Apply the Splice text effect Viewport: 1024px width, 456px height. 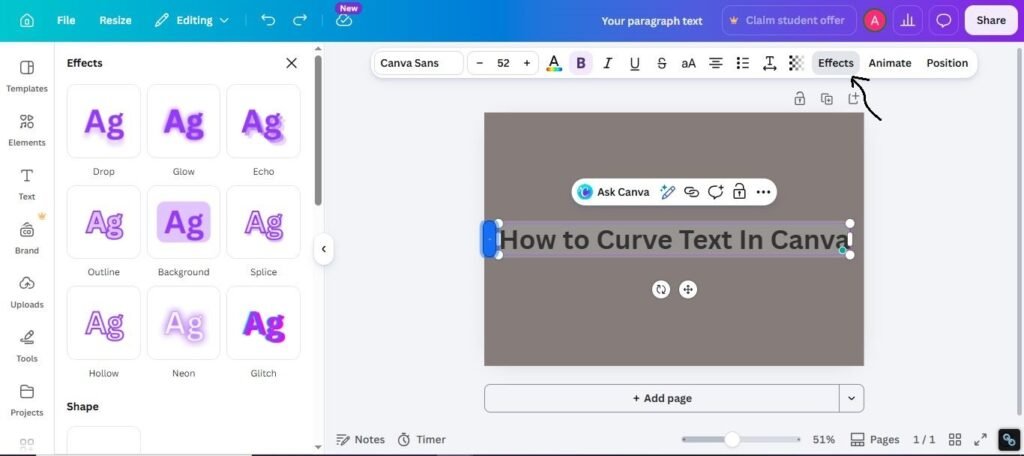(x=263, y=222)
